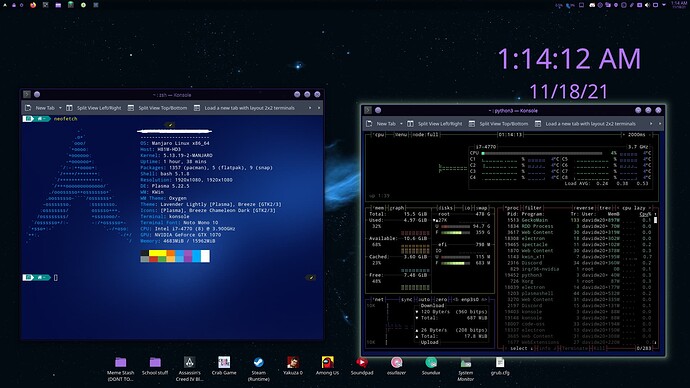This screenshot has width=690, height=388.
Task: Switch to previous network interface in bpytop
Action: [456, 300]
